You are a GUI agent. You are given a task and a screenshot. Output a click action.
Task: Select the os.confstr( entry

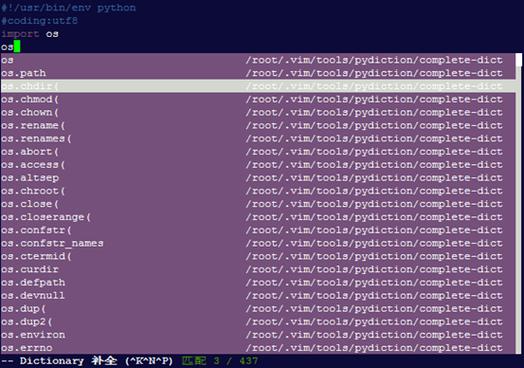click(x=258, y=230)
